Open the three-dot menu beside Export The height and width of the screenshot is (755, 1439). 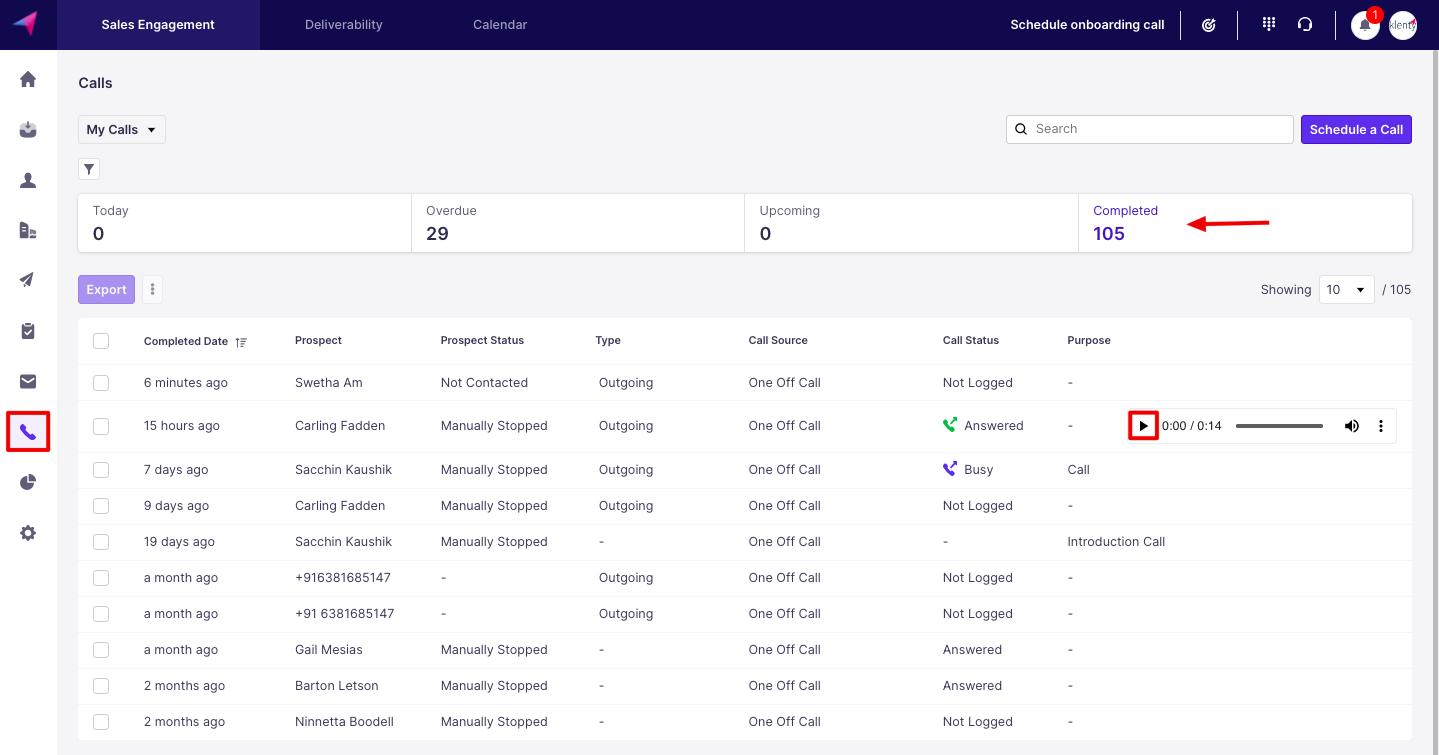click(152, 290)
